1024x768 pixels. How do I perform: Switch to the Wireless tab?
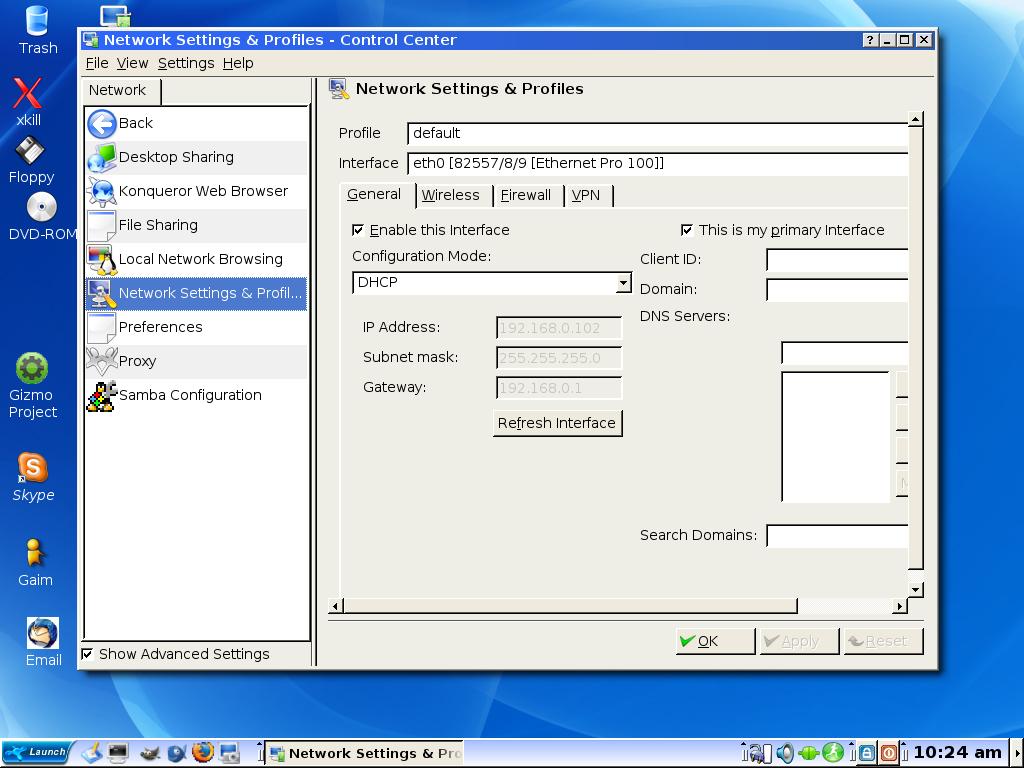tap(450, 195)
